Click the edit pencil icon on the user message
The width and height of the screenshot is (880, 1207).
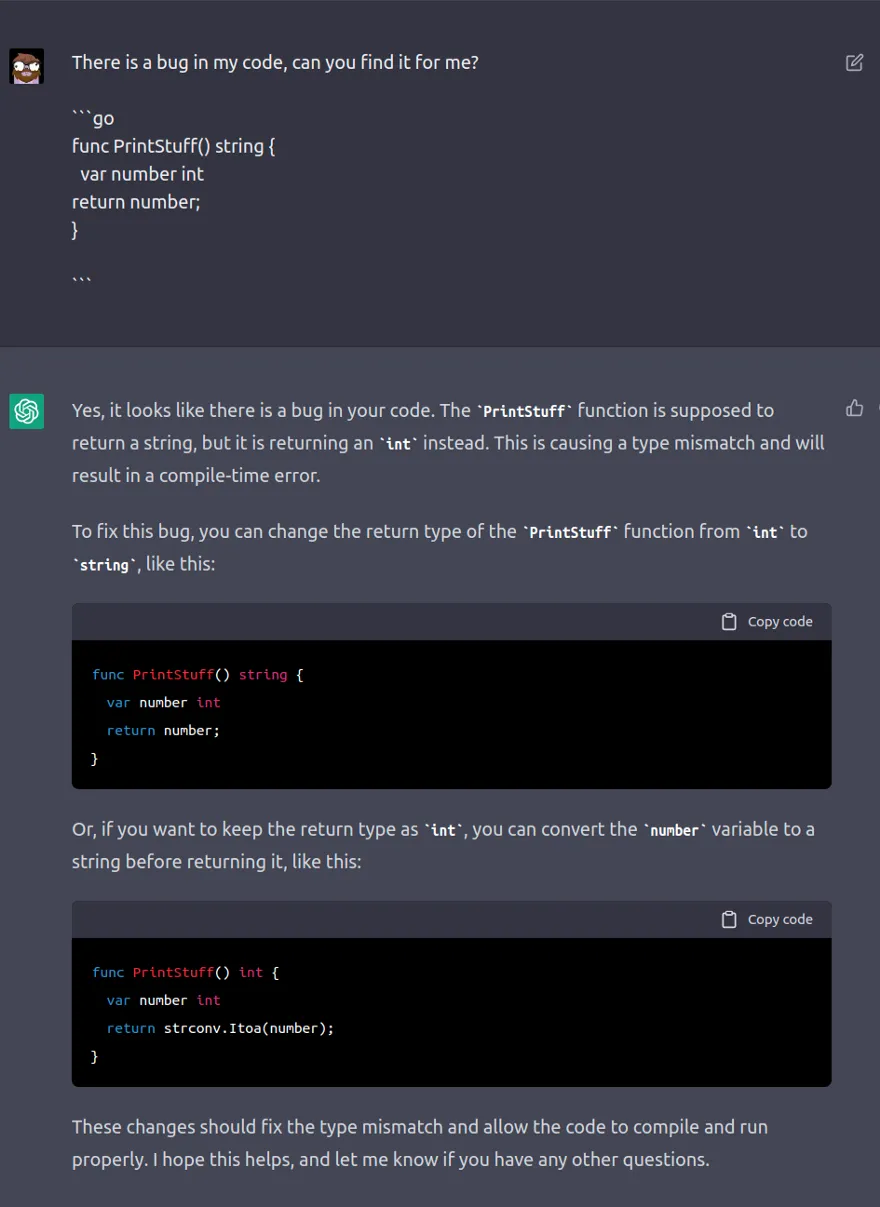(x=855, y=62)
